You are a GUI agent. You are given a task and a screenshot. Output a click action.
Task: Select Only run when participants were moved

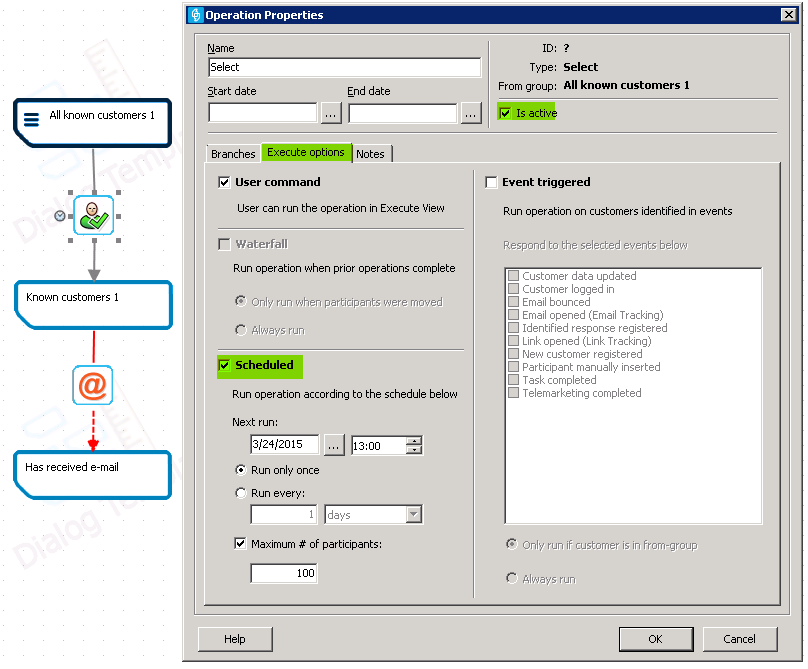click(241, 301)
